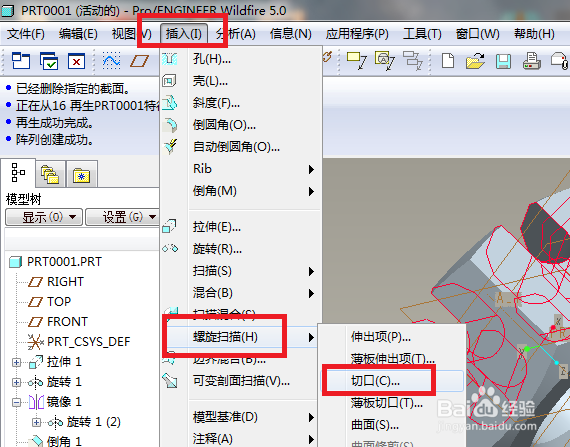Viewport: 570px width, 447px height.
Task: Click the shell feature icon in menu
Action: point(169,81)
